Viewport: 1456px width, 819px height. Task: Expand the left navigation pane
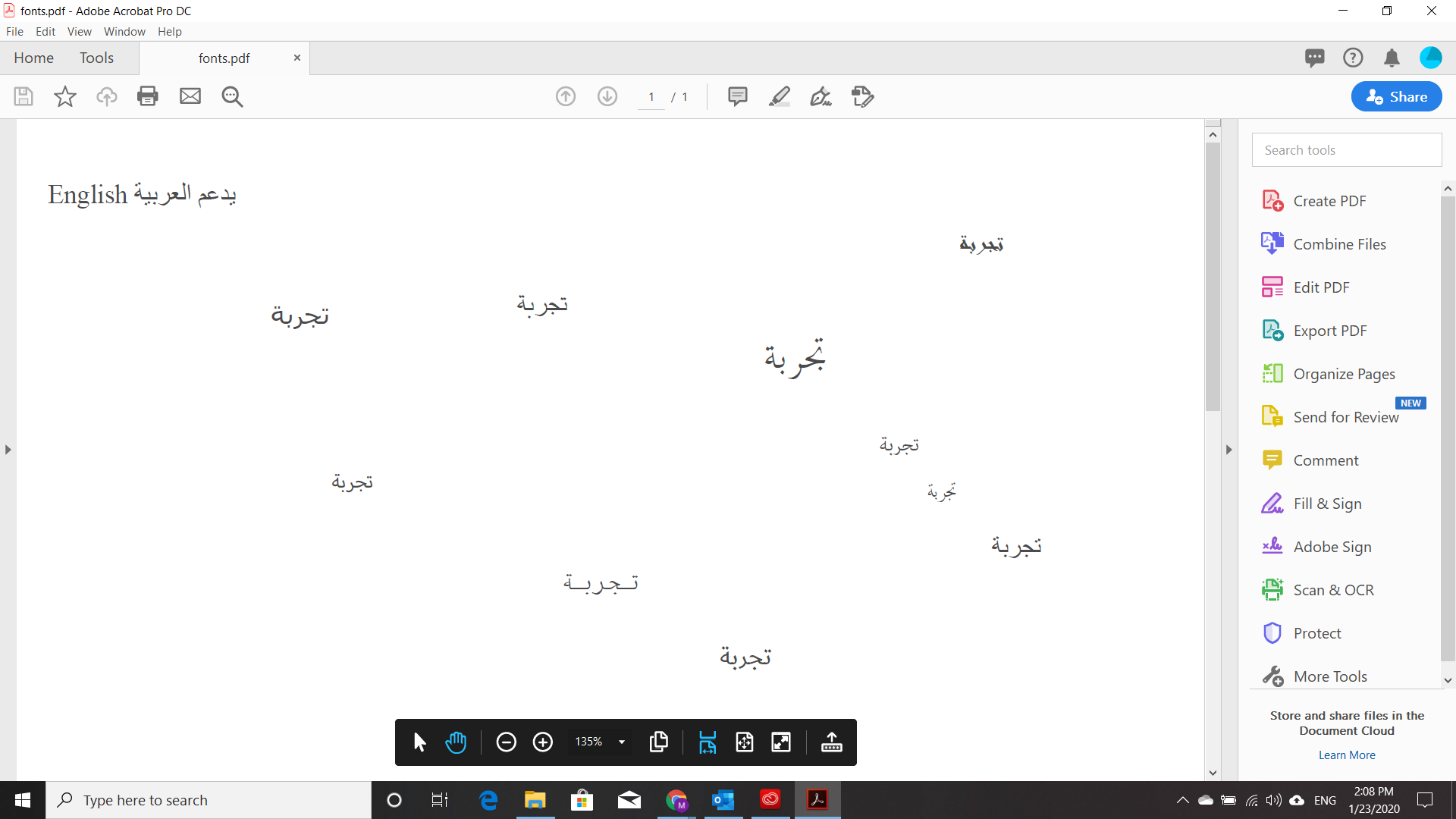coord(8,450)
